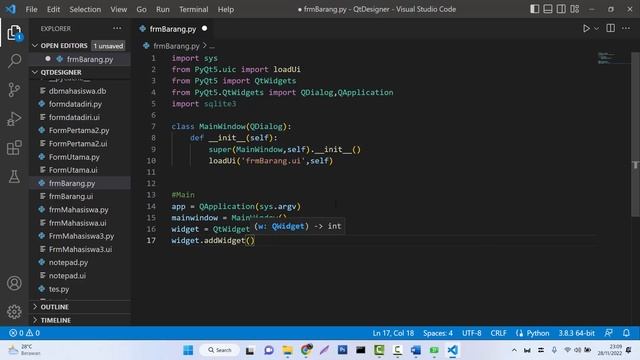The image size is (640, 360).
Task: Open the Edit menu
Action: tap(53, 9)
